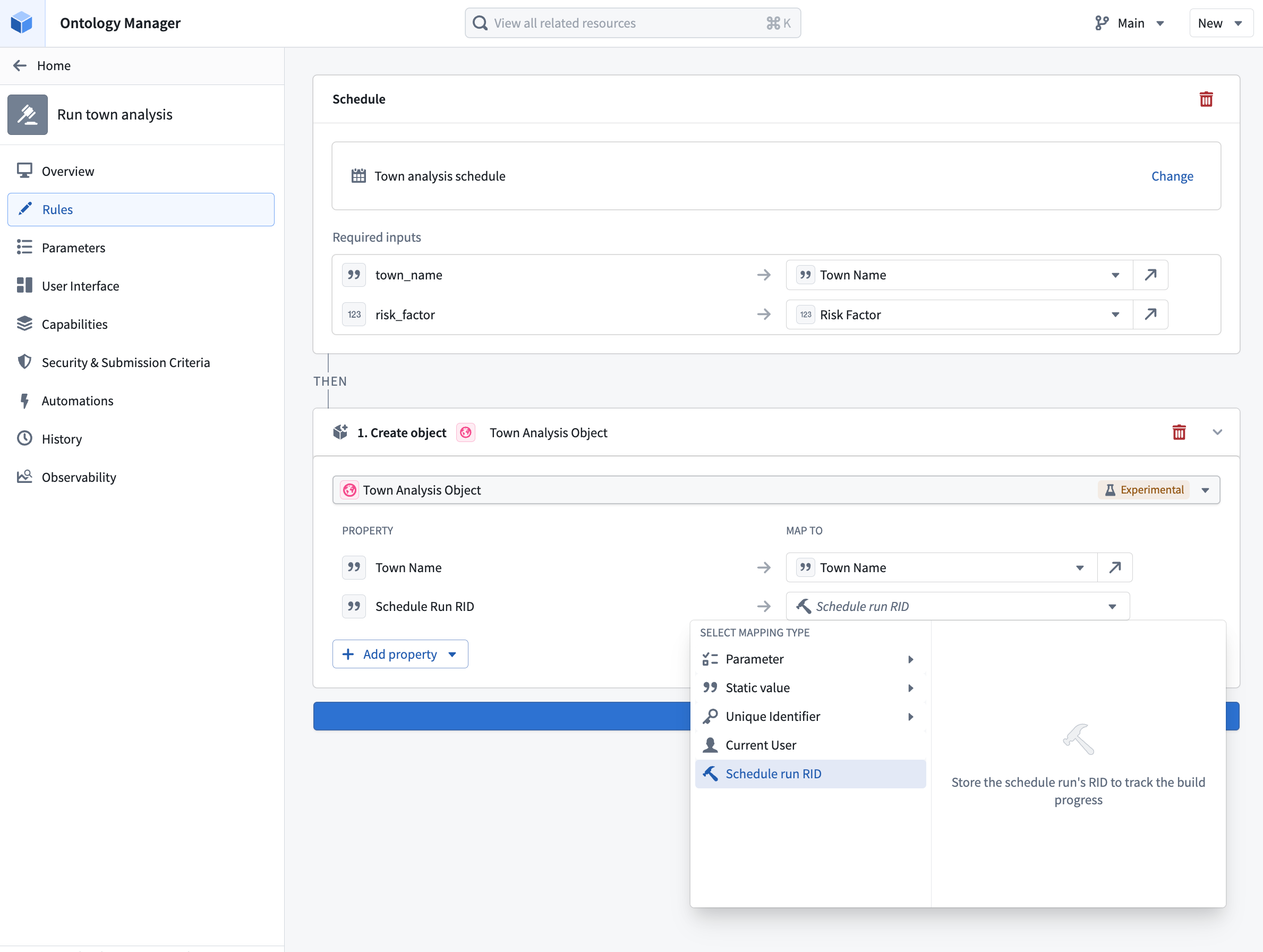Open Security & Submission Criteria
1263x952 pixels.
(x=141, y=363)
